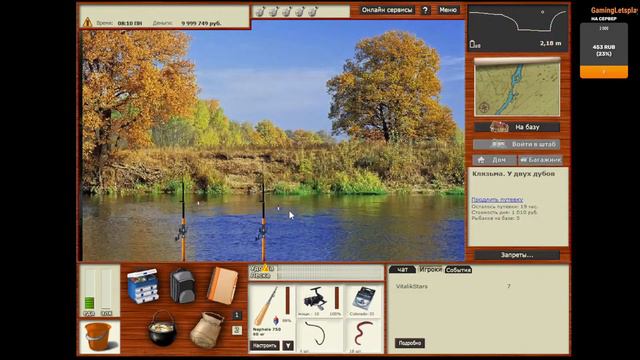Open the burlap groundbait sack
This screenshot has width=640, height=360.
pyautogui.click(x=207, y=330)
